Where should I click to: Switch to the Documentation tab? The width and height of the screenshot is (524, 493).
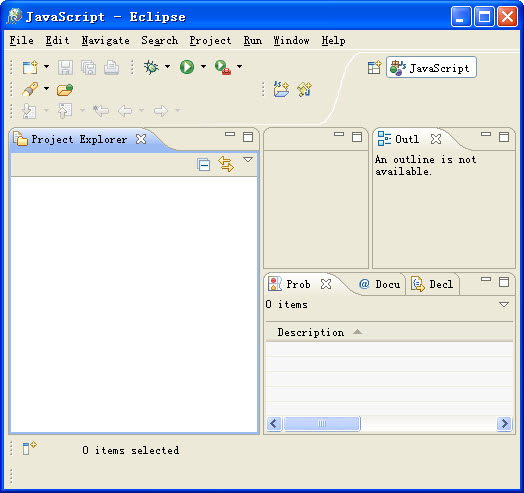379,284
